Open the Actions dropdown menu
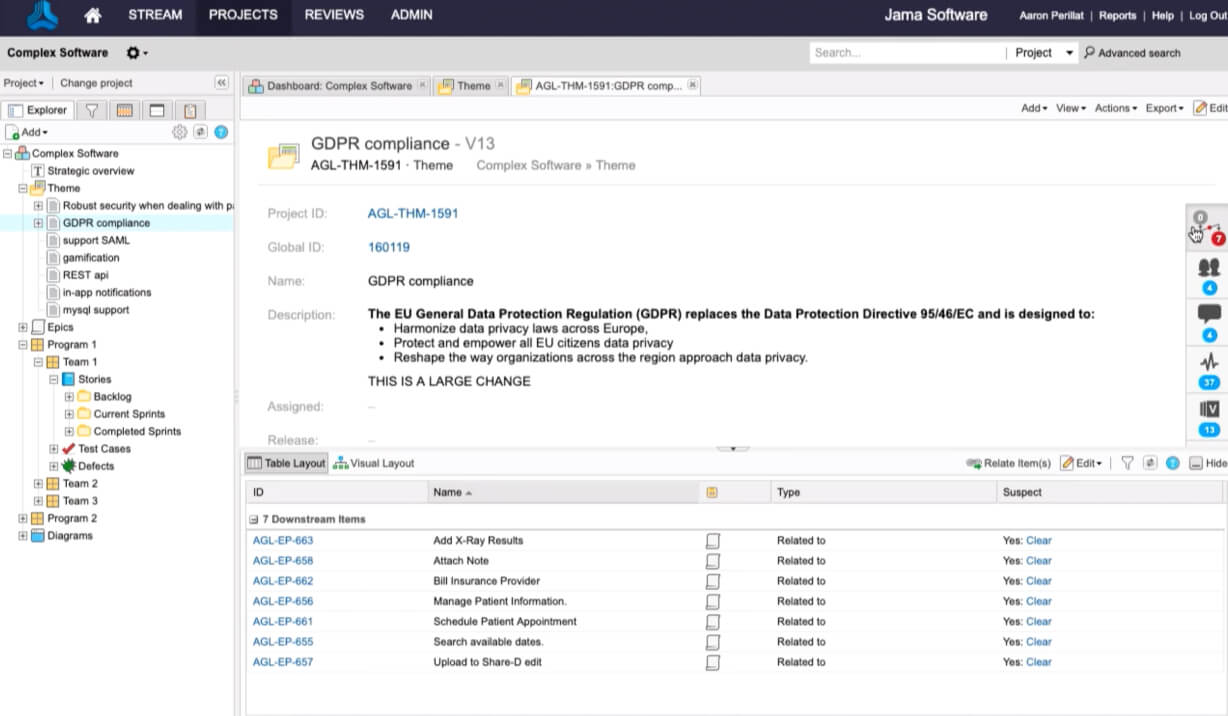Screen dimensions: 1228x716 click(1115, 108)
